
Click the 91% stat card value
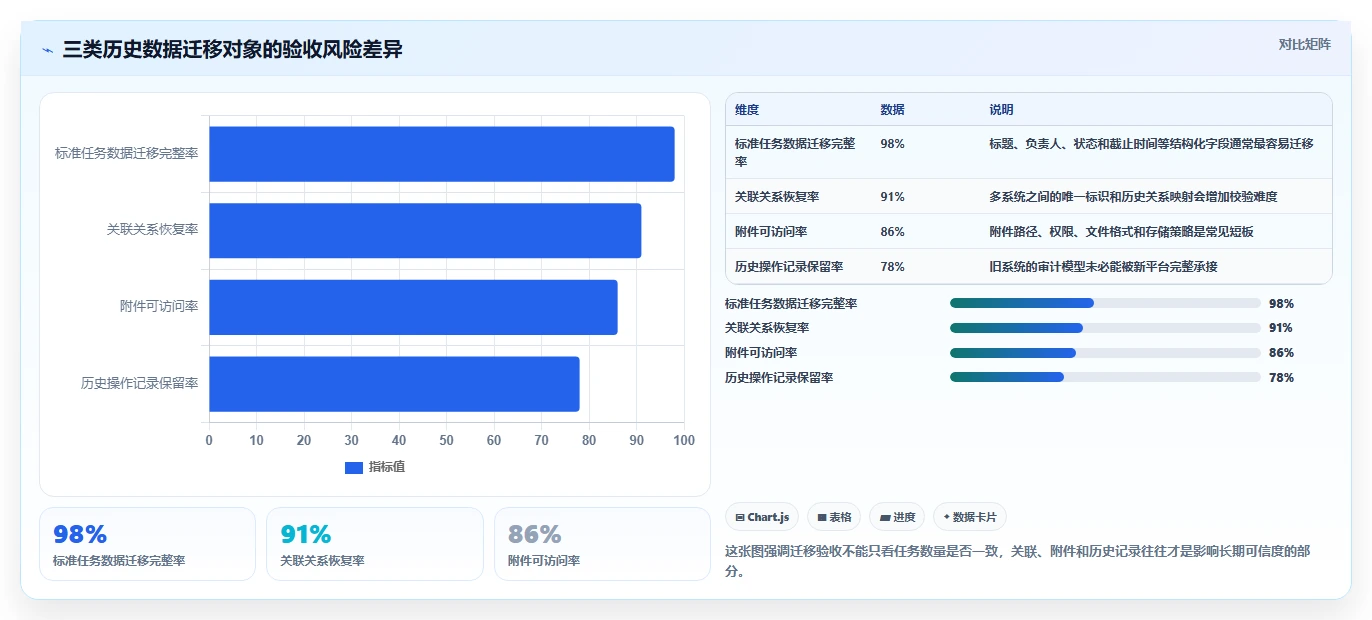coord(306,535)
